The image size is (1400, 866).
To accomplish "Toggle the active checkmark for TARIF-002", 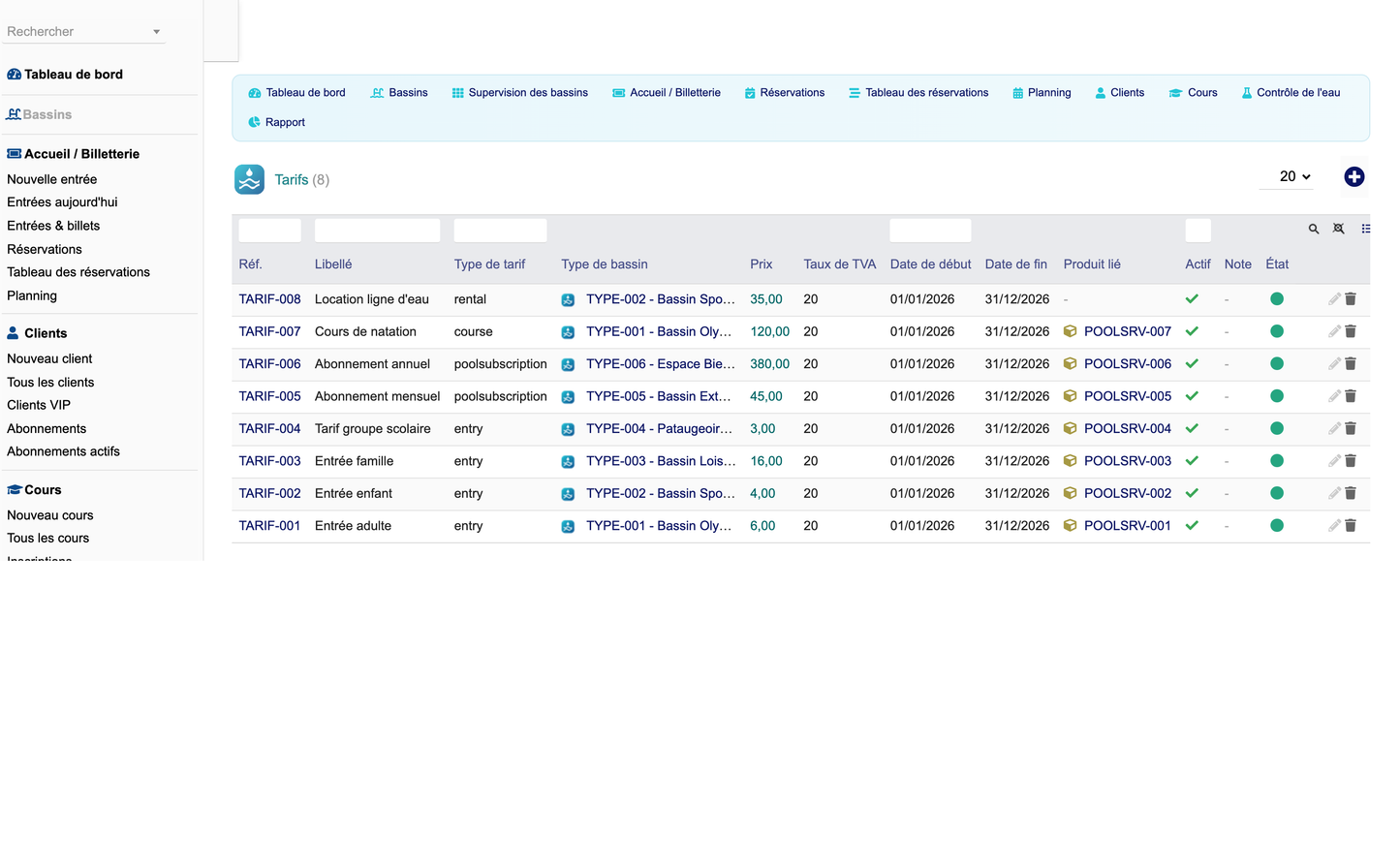I will pyautogui.click(x=1193, y=493).
